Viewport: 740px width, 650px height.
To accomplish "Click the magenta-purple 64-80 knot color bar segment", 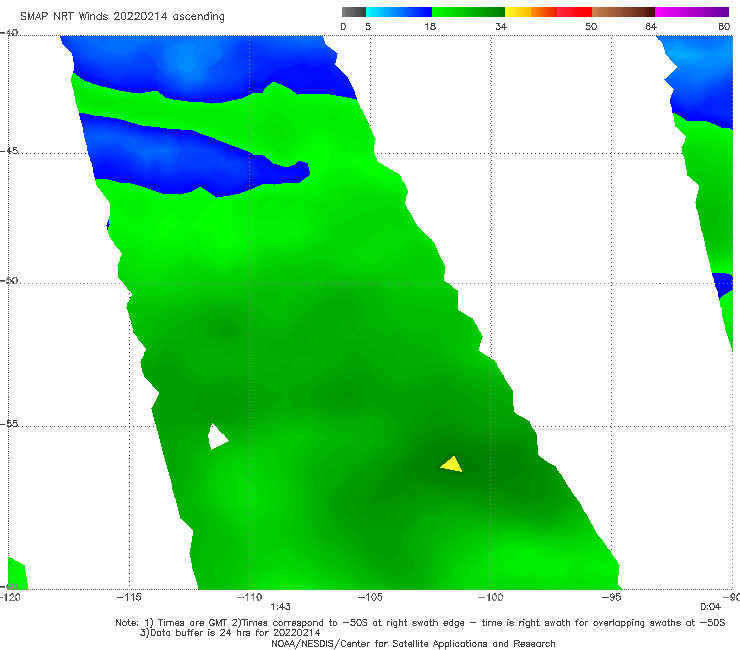I will click(x=692, y=12).
